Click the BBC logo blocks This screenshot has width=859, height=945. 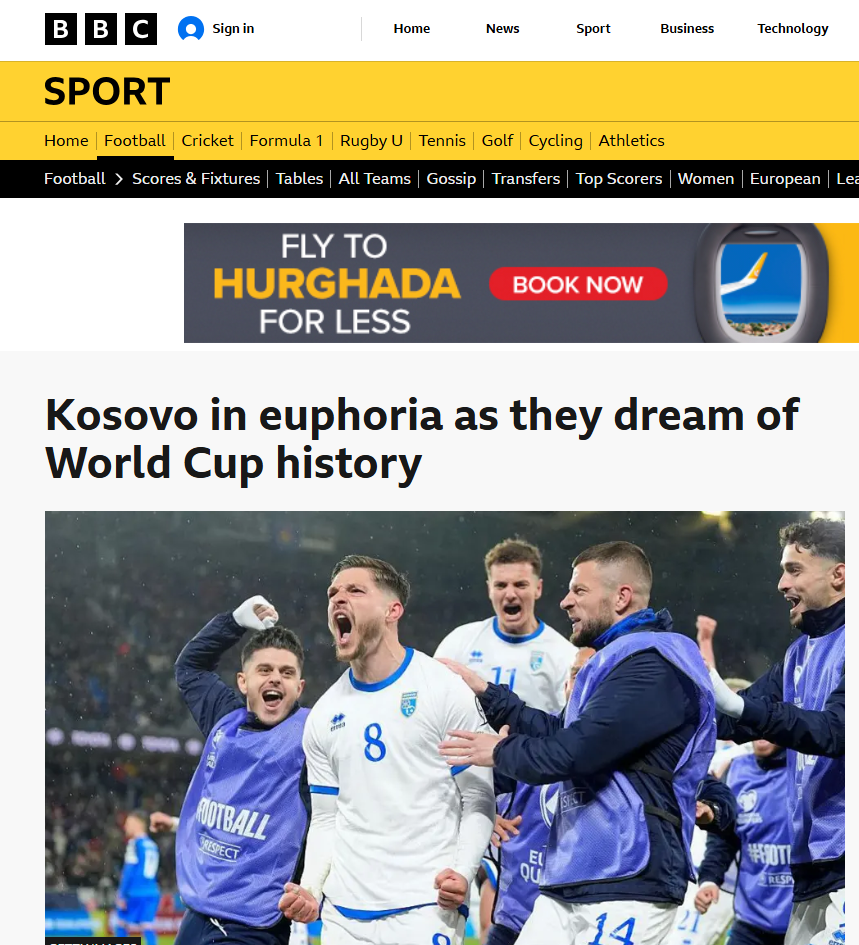[x=101, y=29]
